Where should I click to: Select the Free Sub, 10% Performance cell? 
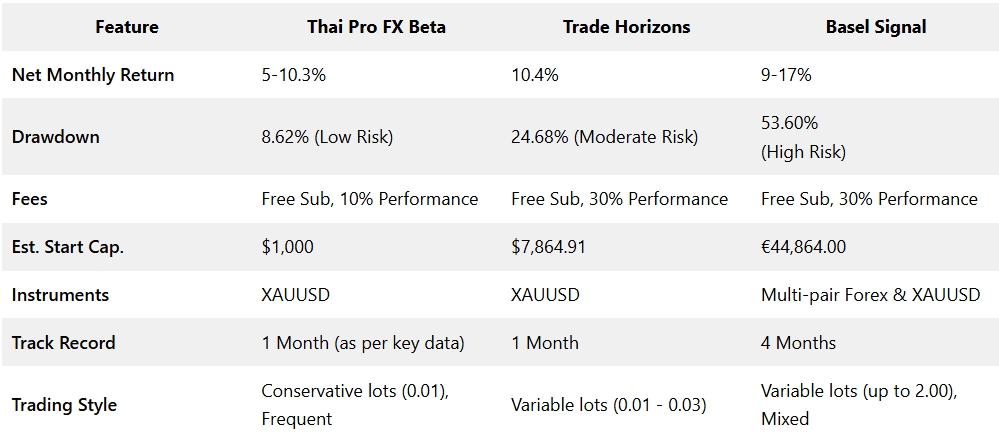[x=369, y=199]
